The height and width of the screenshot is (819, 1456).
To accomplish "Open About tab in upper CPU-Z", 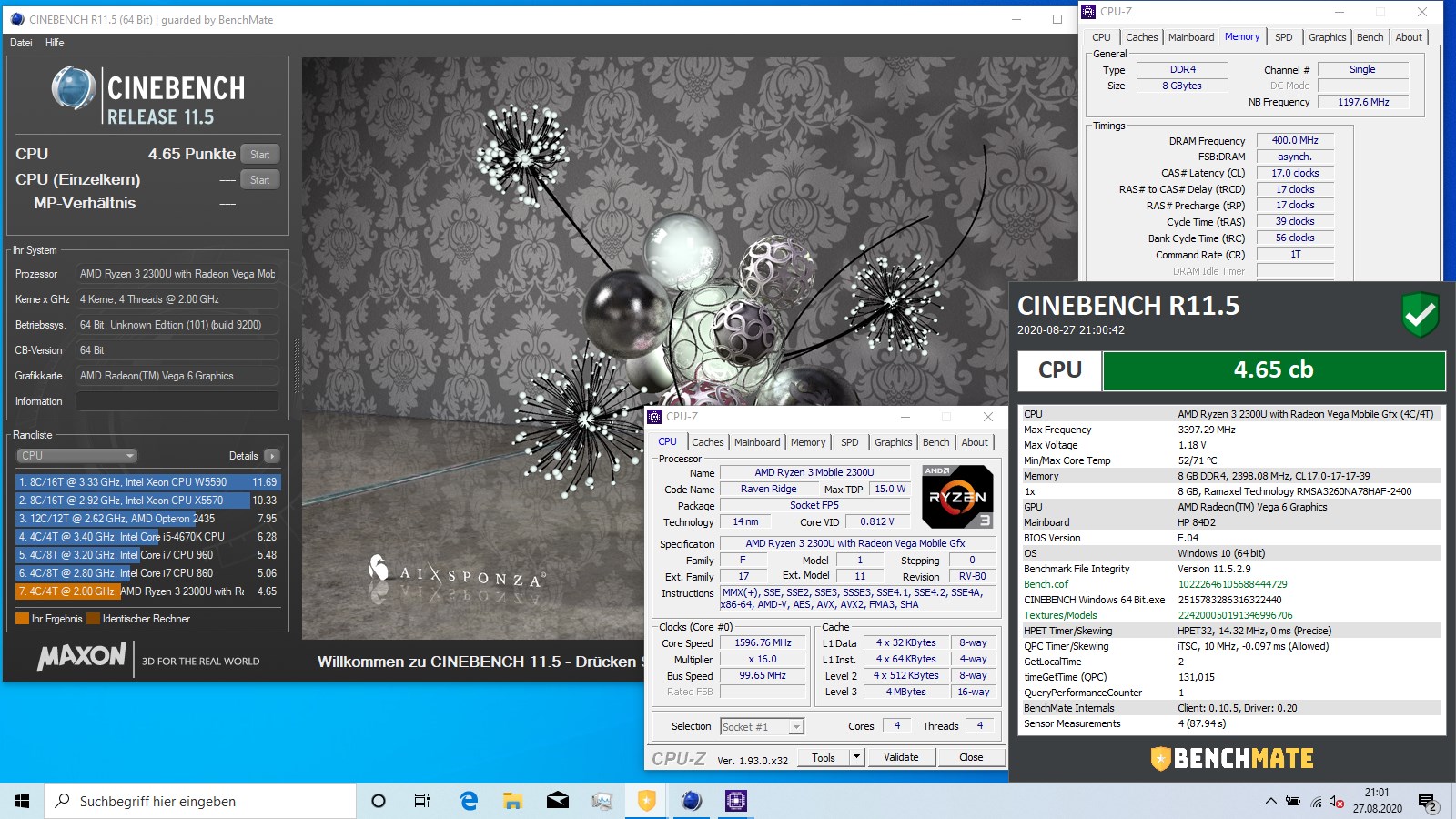I will point(1409,37).
